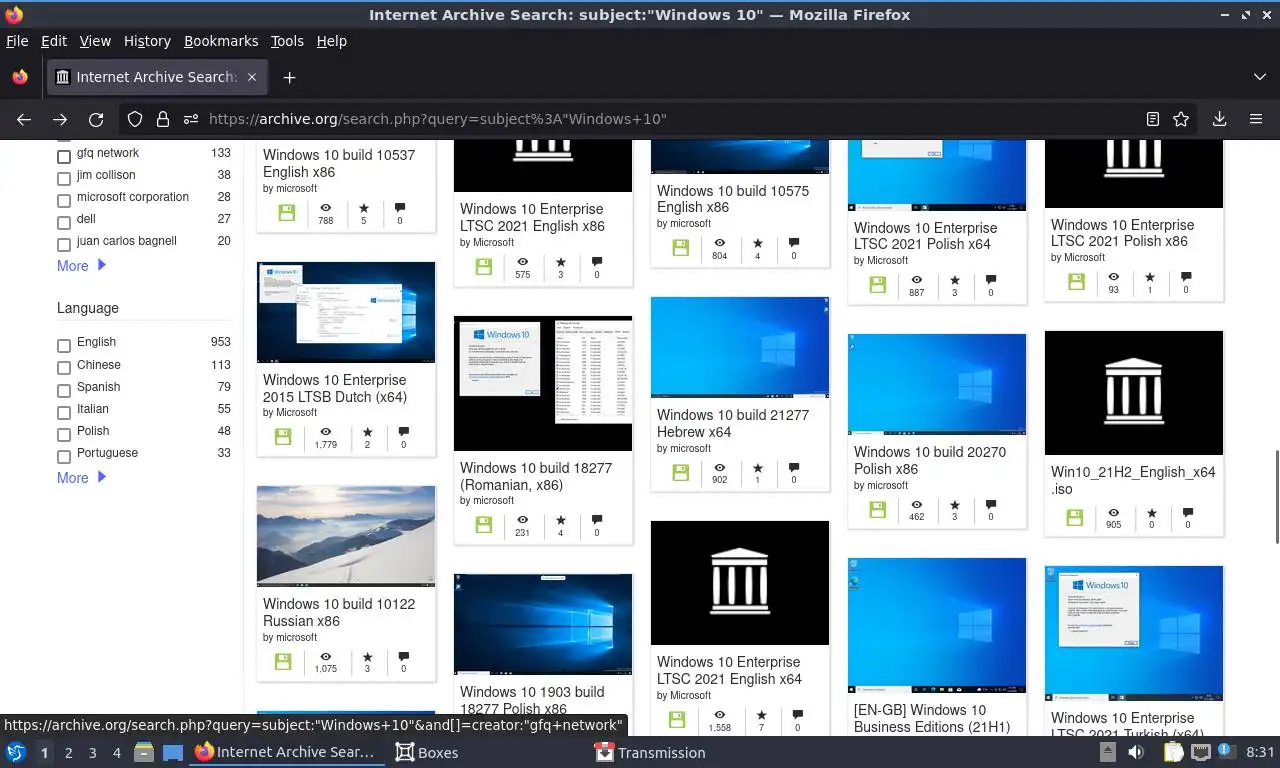Open the Firefox hamburger application menu
This screenshot has height=768, width=1280.
tap(1256, 119)
